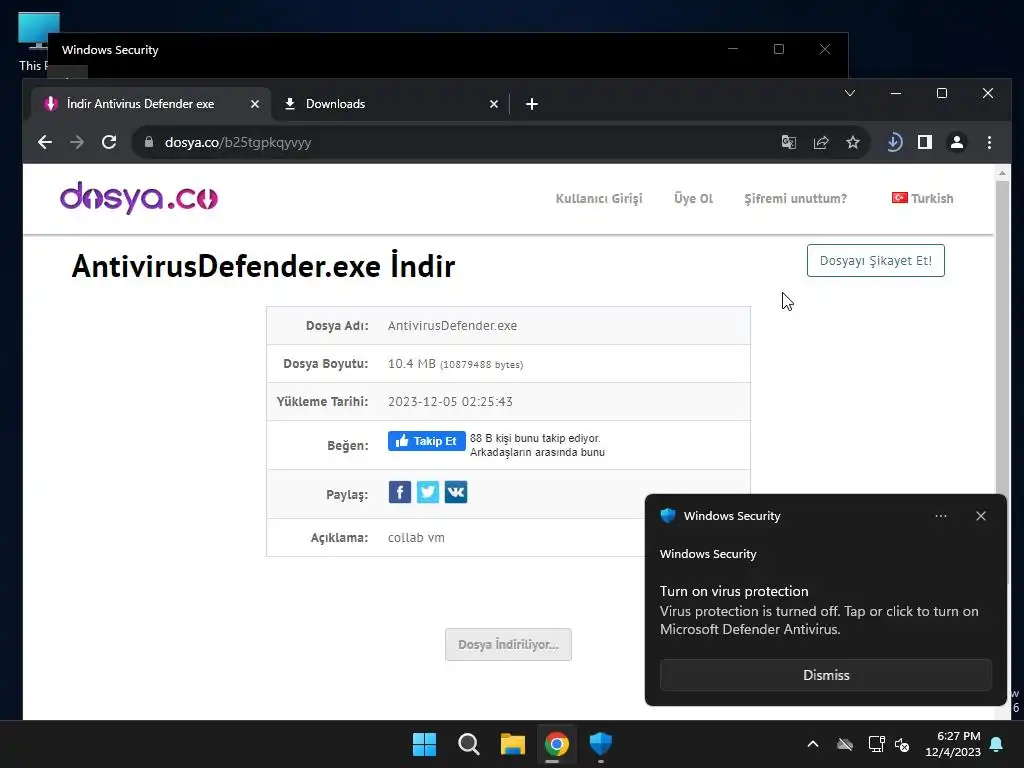
Task: Open the Windows Start menu
Action: [x=424, y=744]
